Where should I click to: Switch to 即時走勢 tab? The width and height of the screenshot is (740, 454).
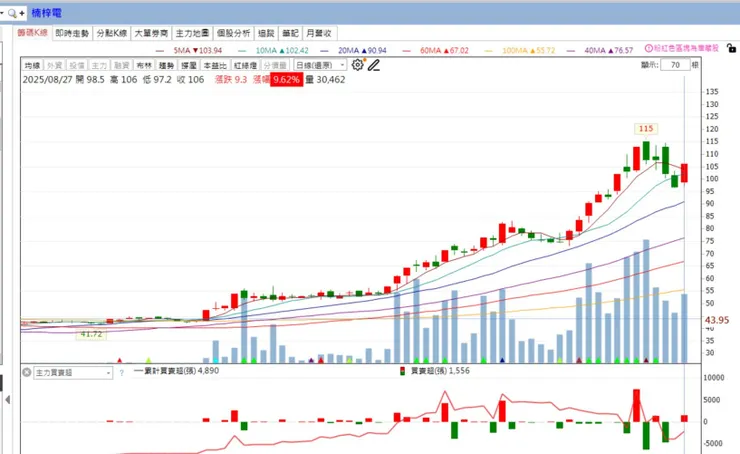72,33
